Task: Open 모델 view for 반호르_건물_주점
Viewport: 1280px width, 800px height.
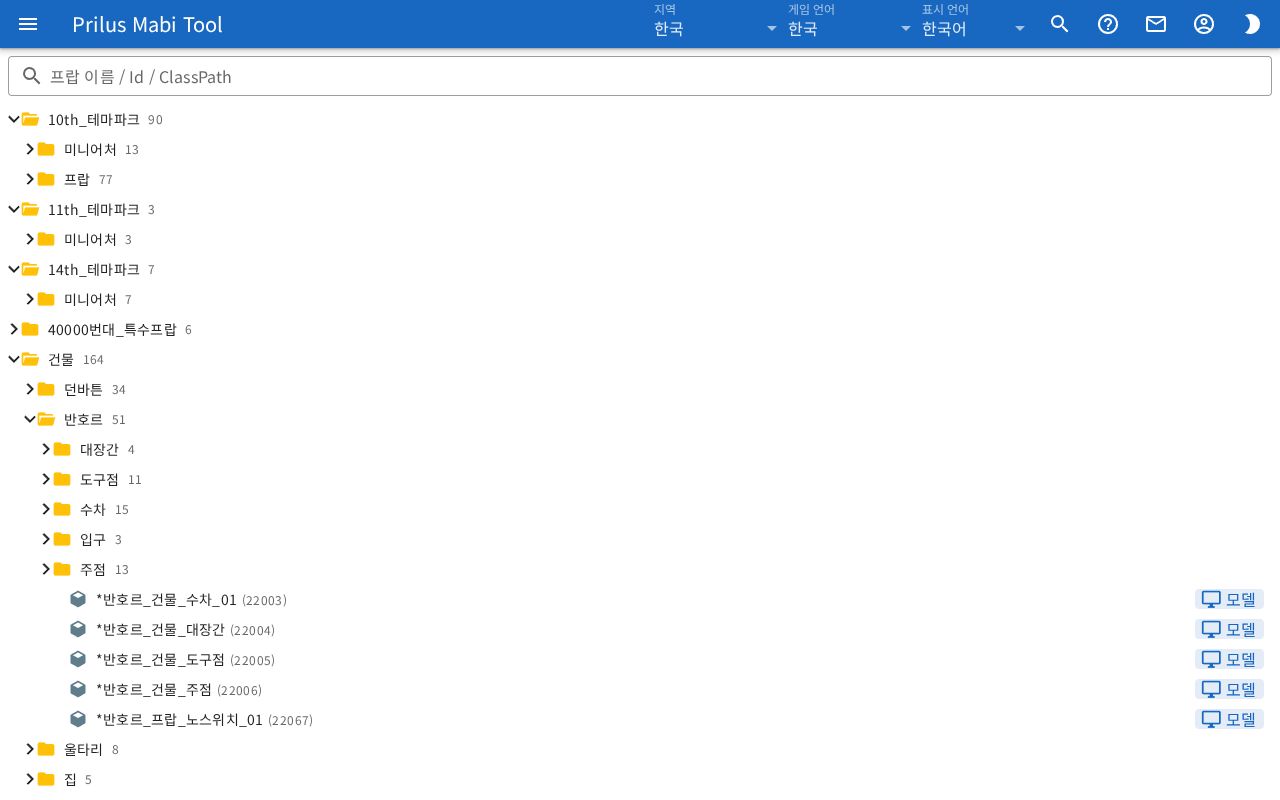Action: [1229, 689]
